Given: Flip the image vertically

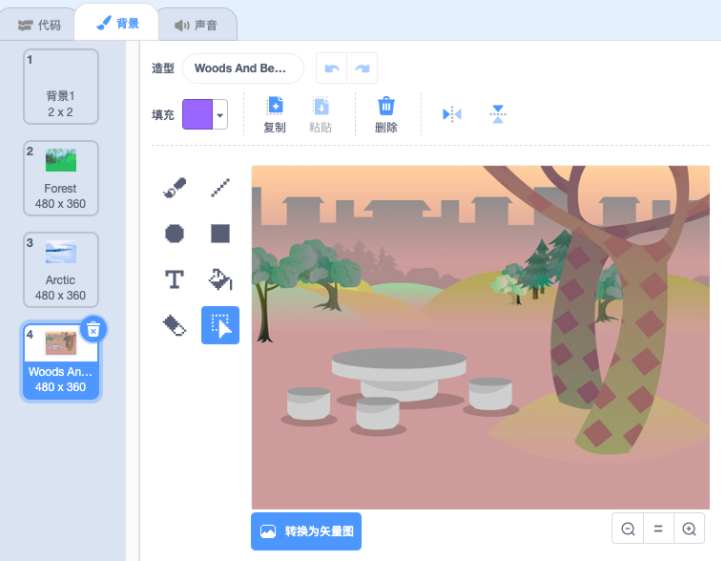Looking at the screenshot, I should (x=498, y=114).
